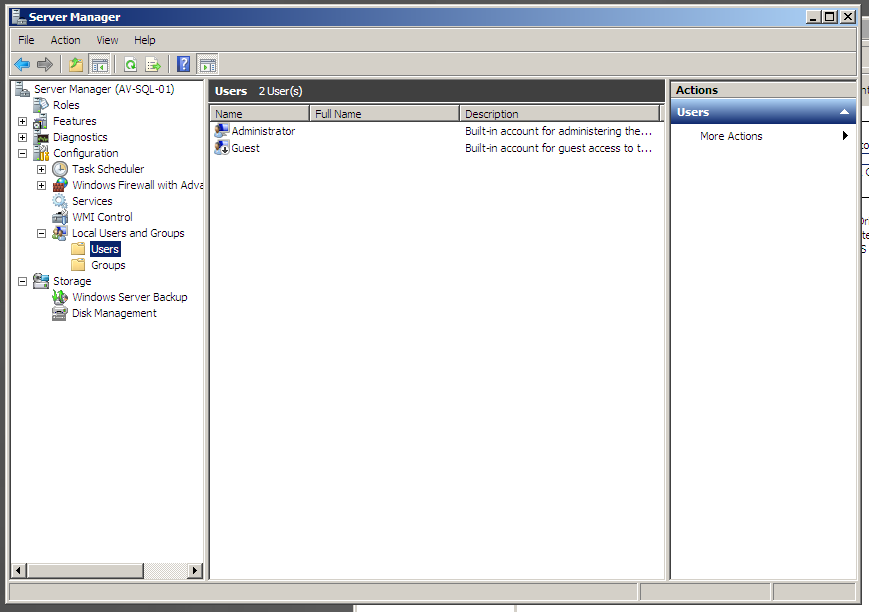Select the Server Manager (AV-SQL-01) root node
Viewport: 869px width, 612px height.
pos(104,89)
